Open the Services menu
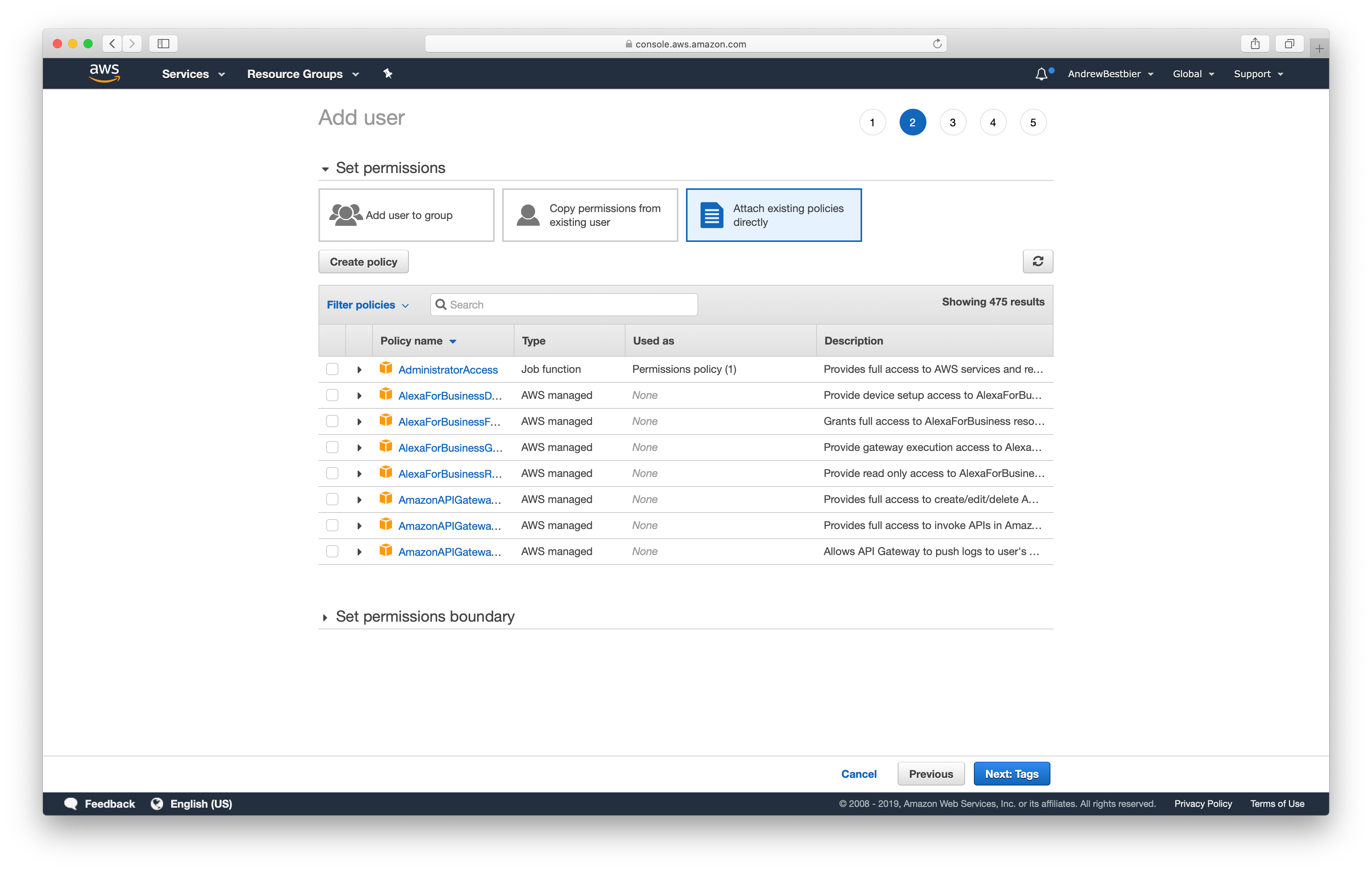This screenshot has width=1372, height=872. pyautogui.click(x=193, y=74)
